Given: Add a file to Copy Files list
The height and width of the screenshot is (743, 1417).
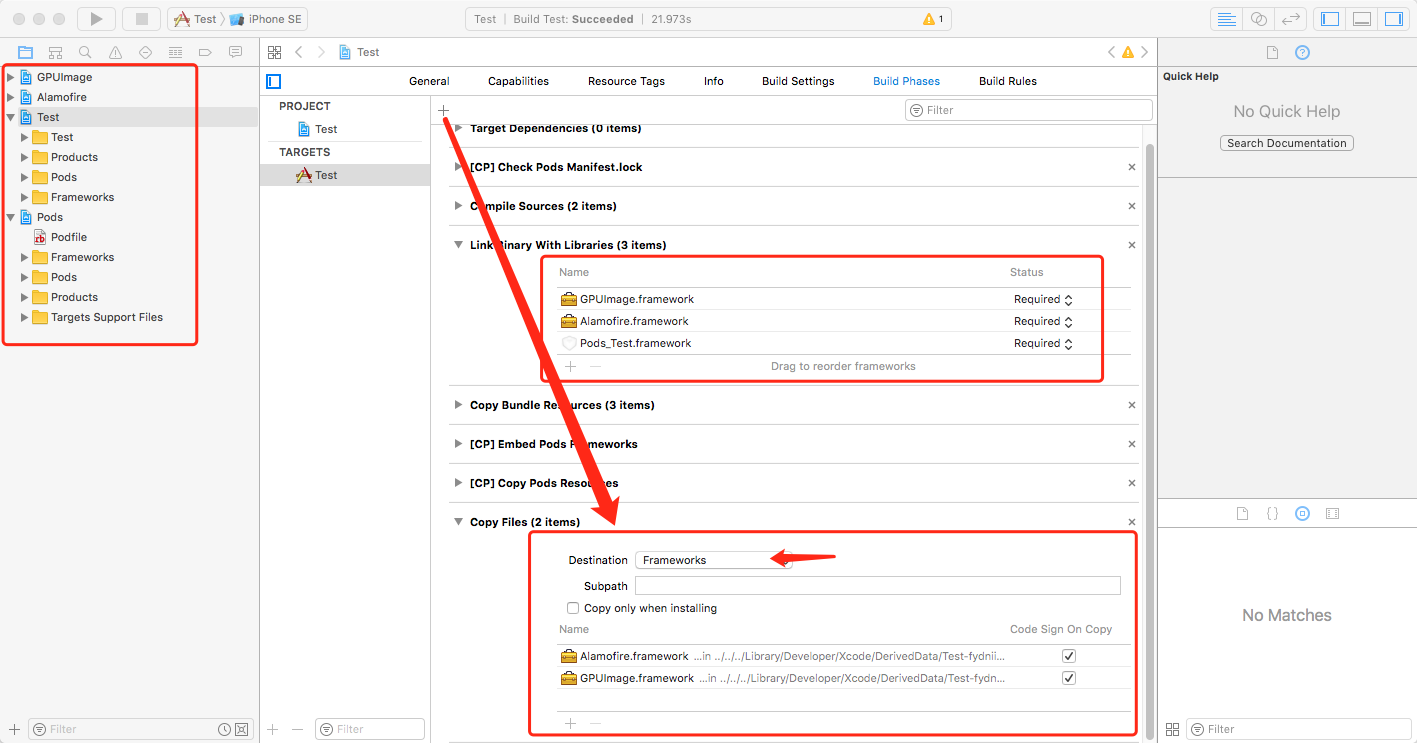Looking at the screenshot, I should tap(571, 723).
